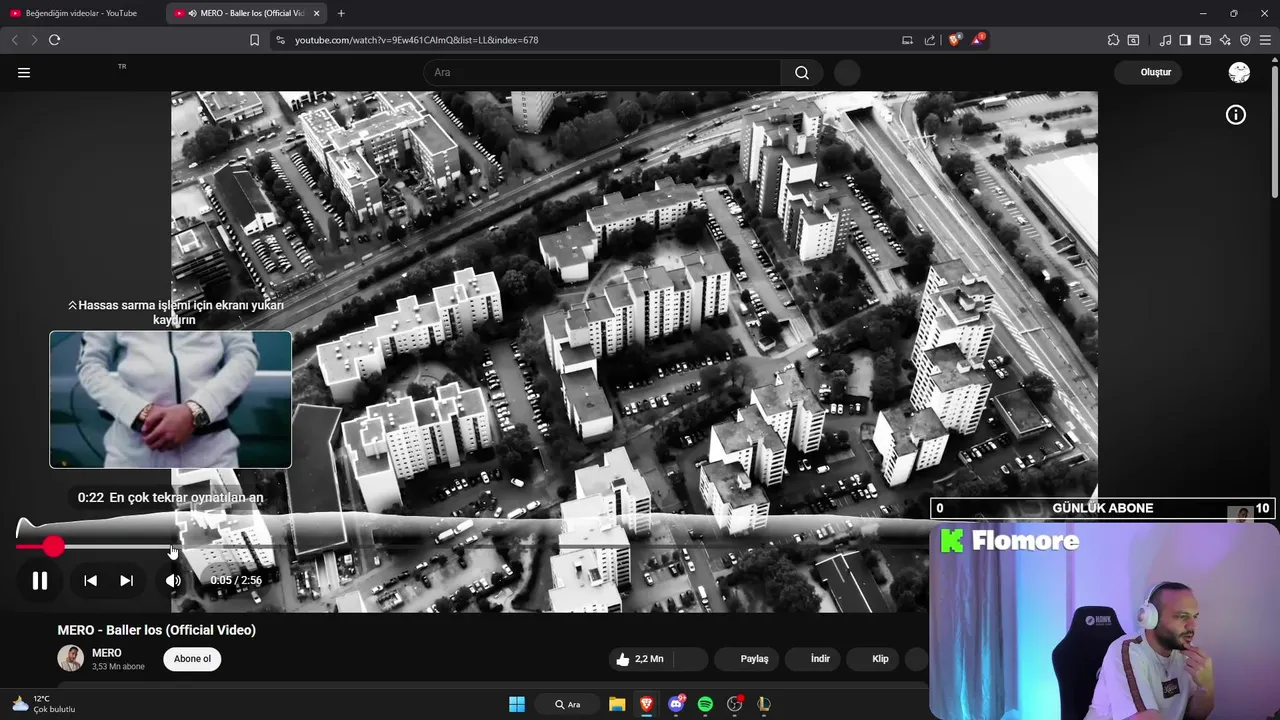Open the MERO channel name link
Screen dimensions: 1280x720
pyautogui.click(x=107, y=653)
